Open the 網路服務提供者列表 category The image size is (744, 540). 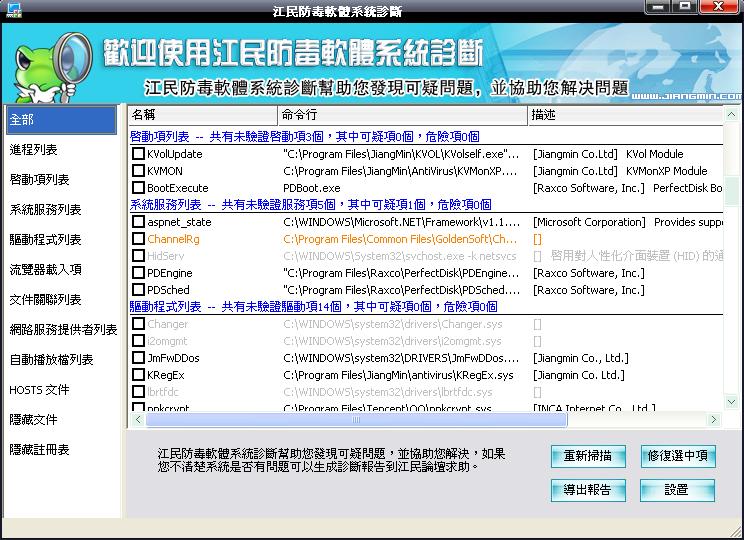click(63, 329)
